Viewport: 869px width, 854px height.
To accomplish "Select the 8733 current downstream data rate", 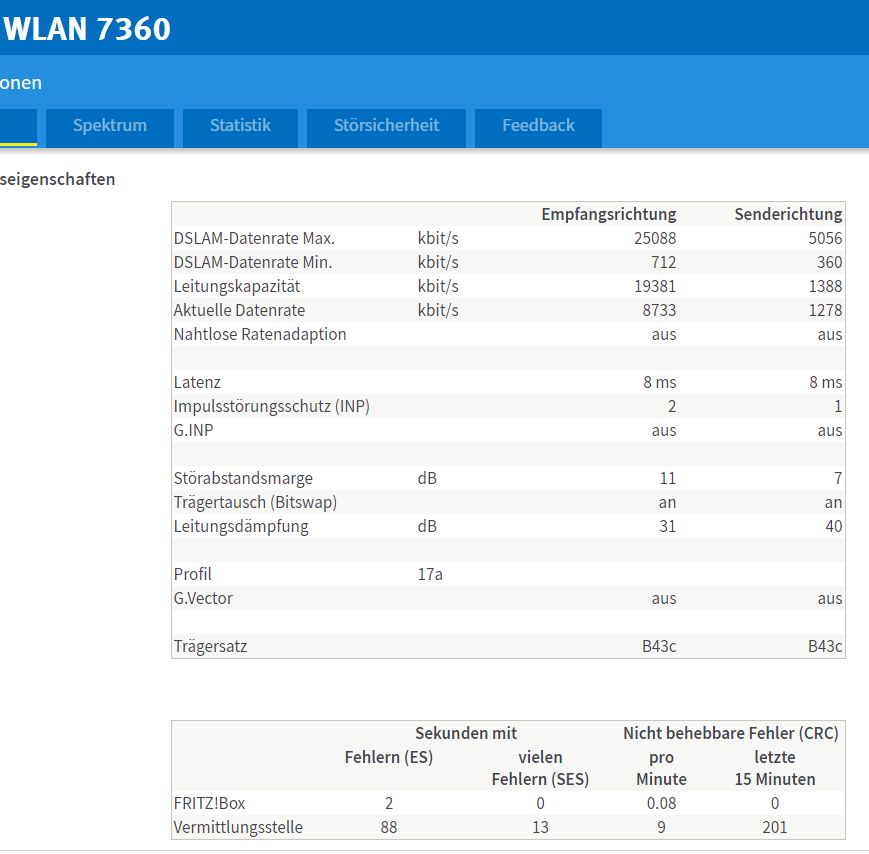I will click(658, 310).
